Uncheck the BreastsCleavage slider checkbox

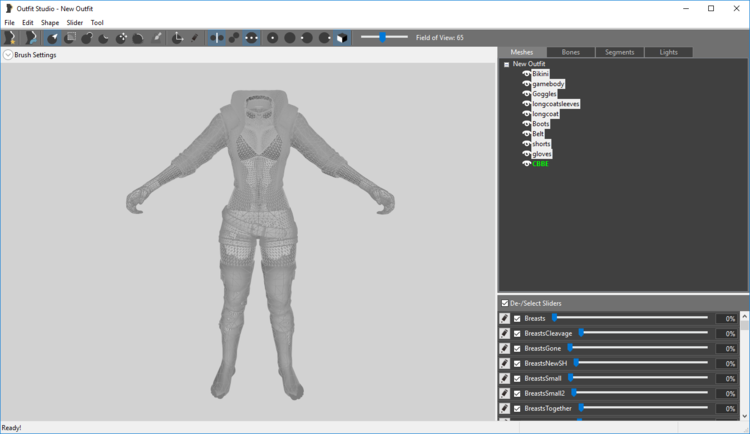tap(517, 334)
